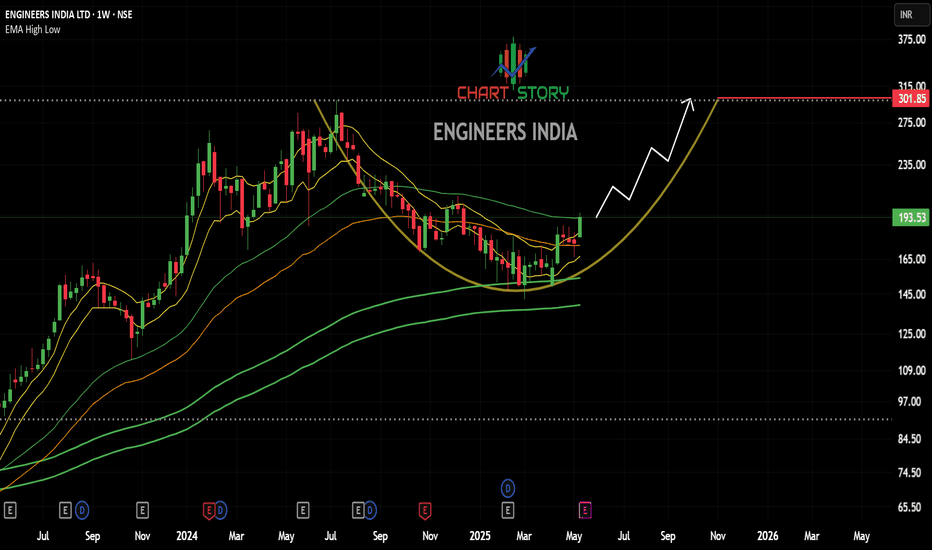Click the 2026 label on time axis
The height and width of the screenshot is (550, 932).
(767, 536)
